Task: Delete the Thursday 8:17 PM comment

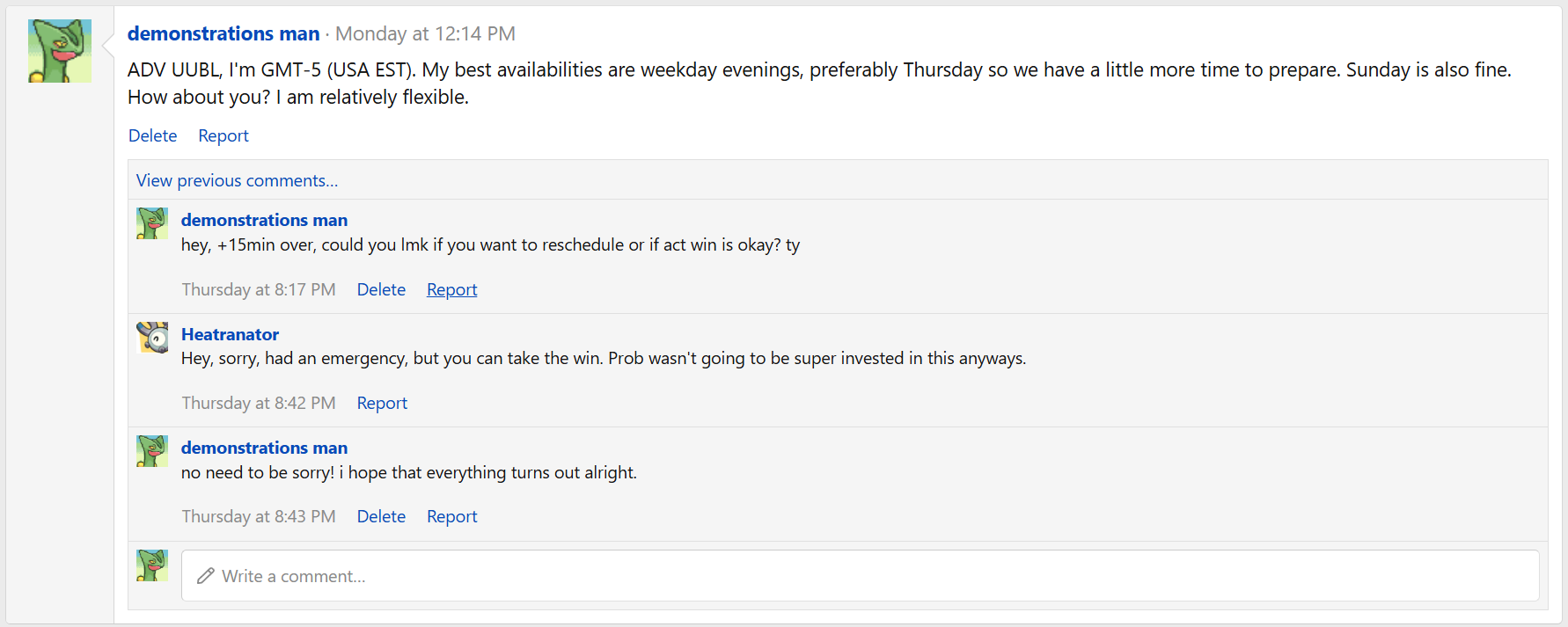Action: coord(381,289)
